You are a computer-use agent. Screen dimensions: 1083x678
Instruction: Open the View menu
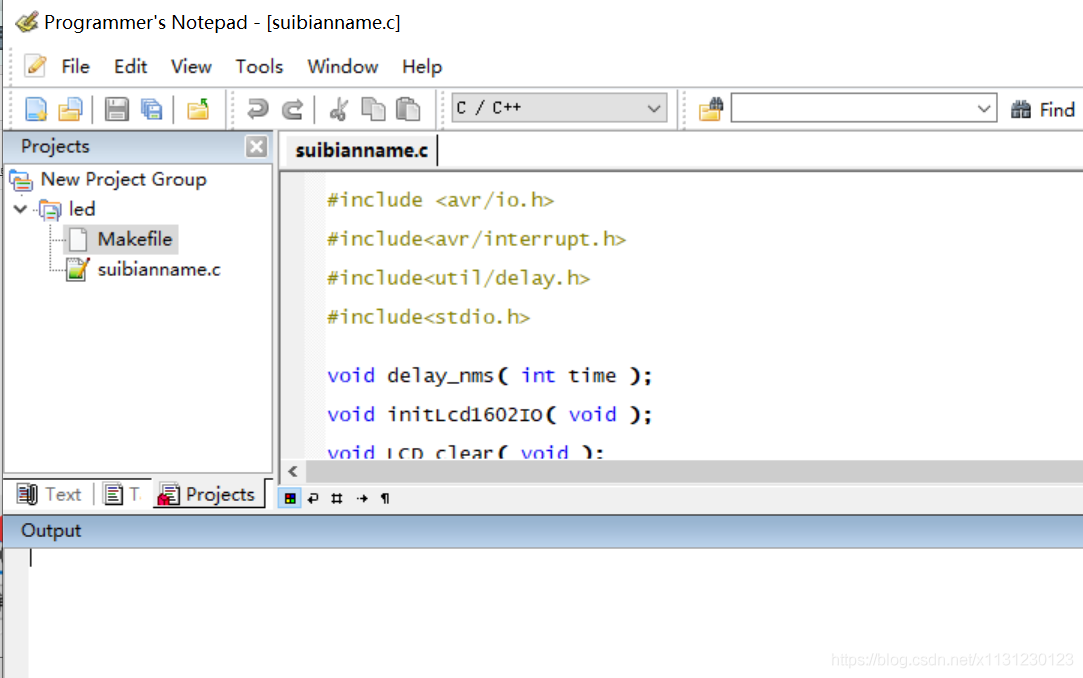(x=191, y=67)
